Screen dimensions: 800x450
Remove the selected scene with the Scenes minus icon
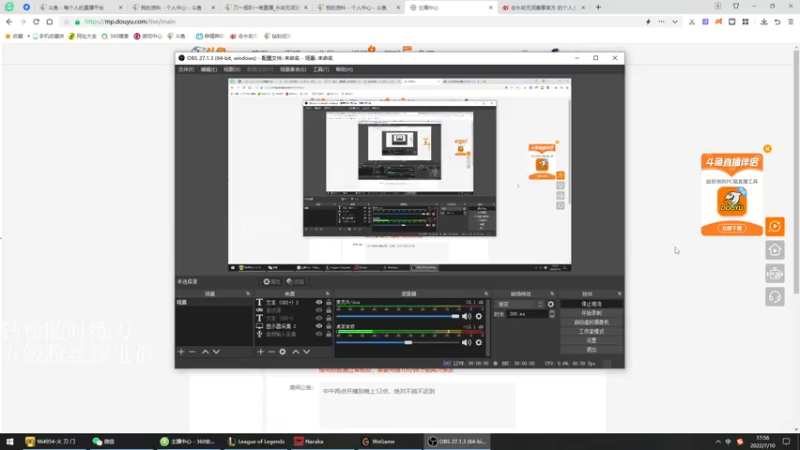click(x=192, y=352)
